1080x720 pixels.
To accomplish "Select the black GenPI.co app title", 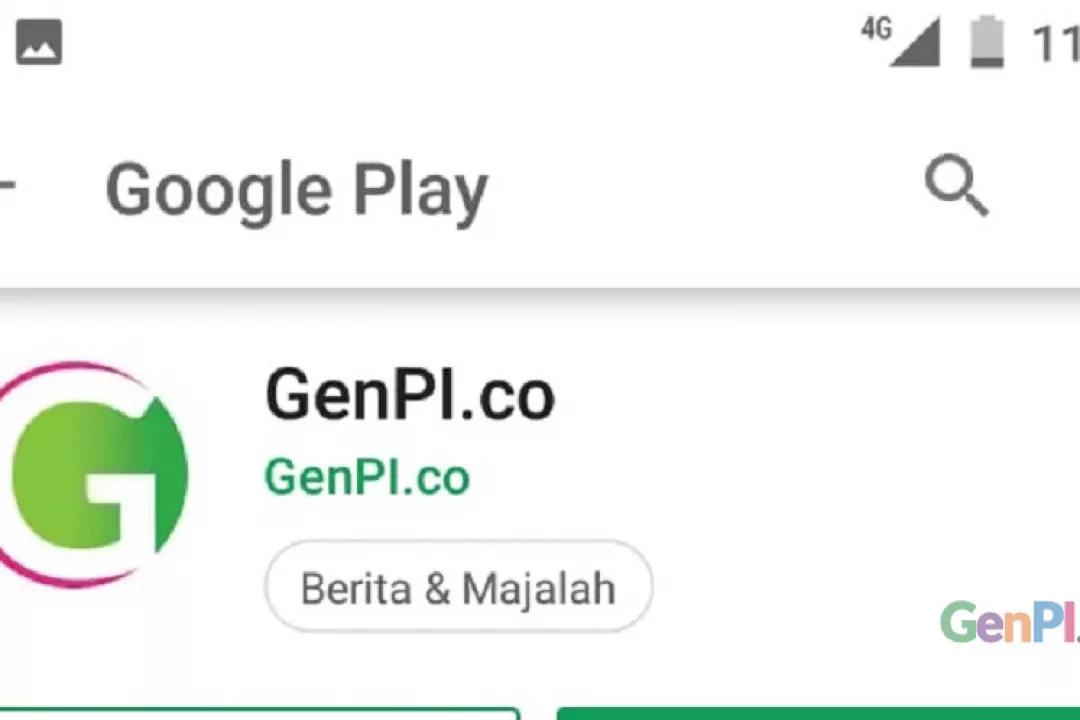I will point(410,394).
